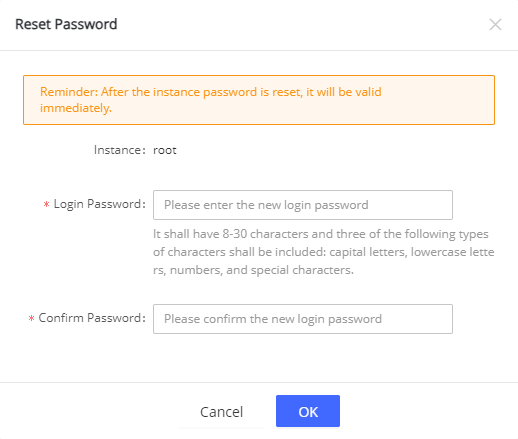This screenshot has width=518, height=439.
Task: Select the Instance label text
Action: 120,150
